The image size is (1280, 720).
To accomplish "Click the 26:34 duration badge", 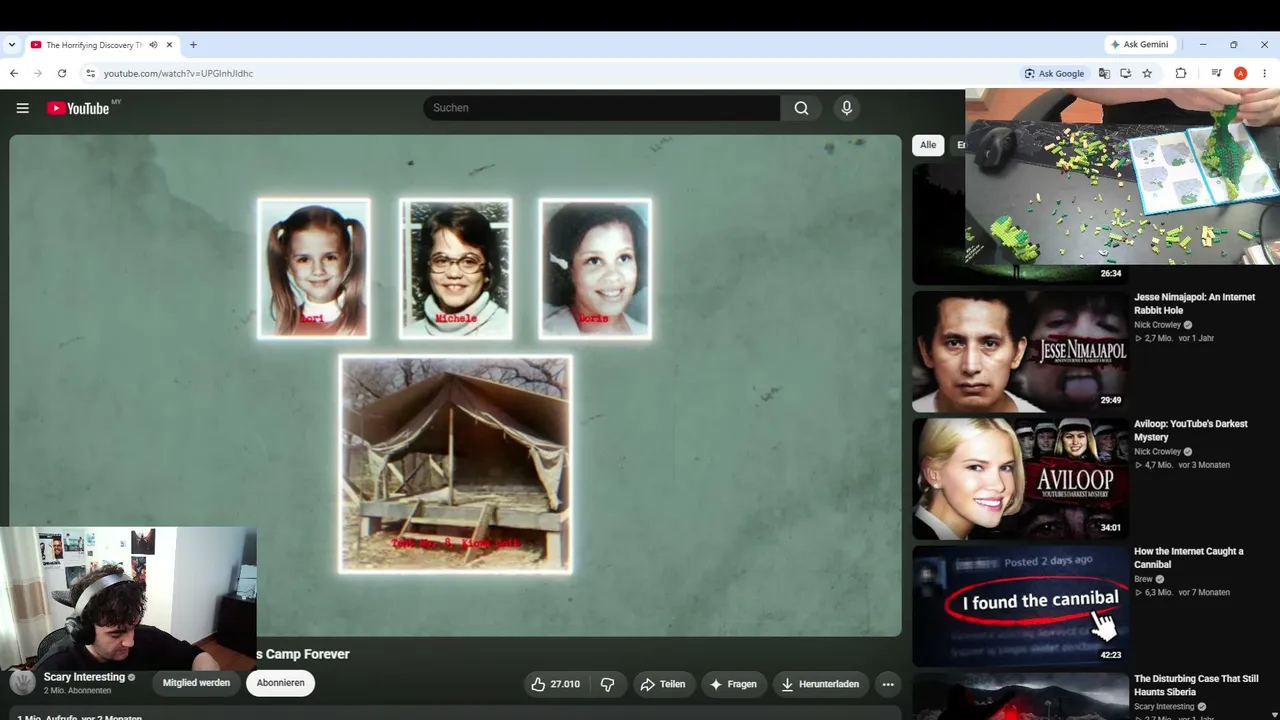I will pyautogui.click(x=1110, y=273).
